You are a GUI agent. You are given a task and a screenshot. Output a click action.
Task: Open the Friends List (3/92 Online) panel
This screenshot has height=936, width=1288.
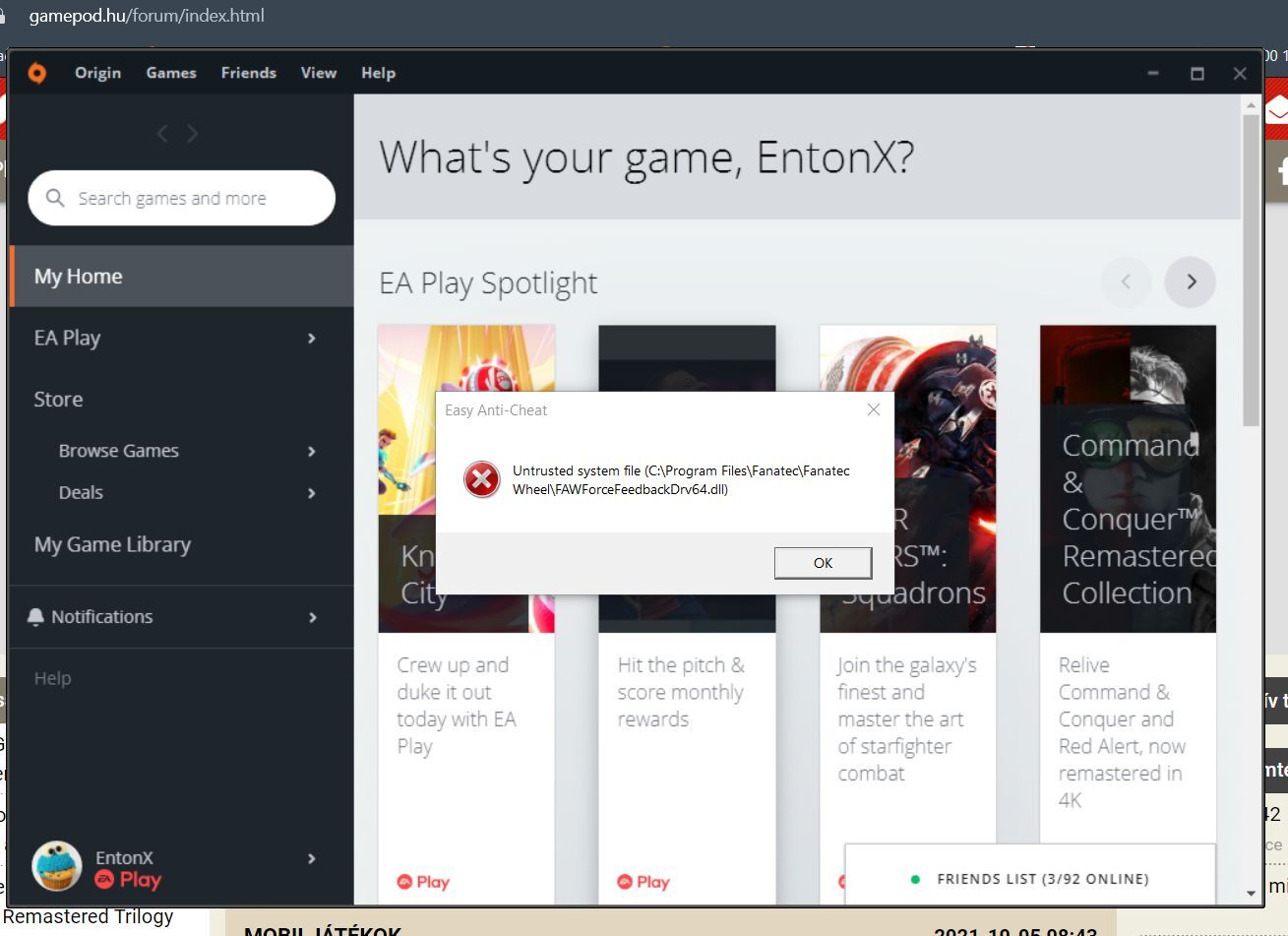coord(1030,875)
